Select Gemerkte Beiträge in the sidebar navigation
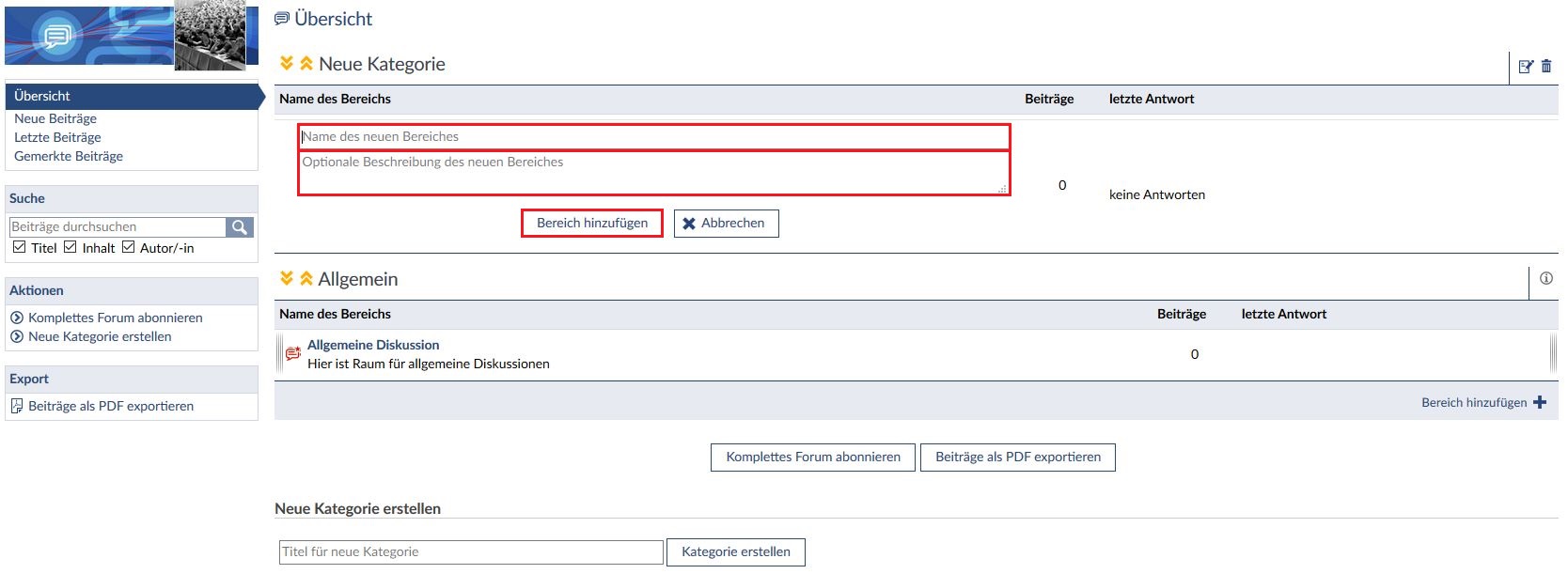 [69, 156]
